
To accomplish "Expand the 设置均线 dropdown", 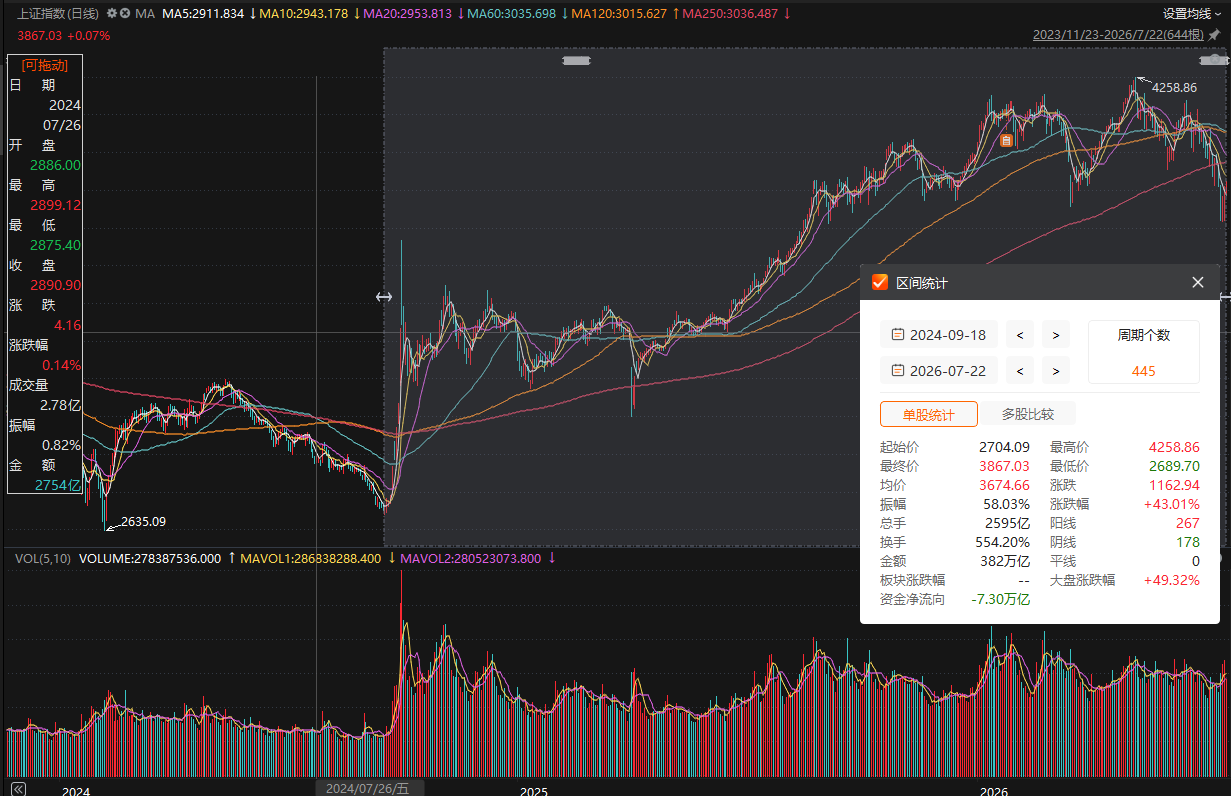I will click(x=1192, y=14).
